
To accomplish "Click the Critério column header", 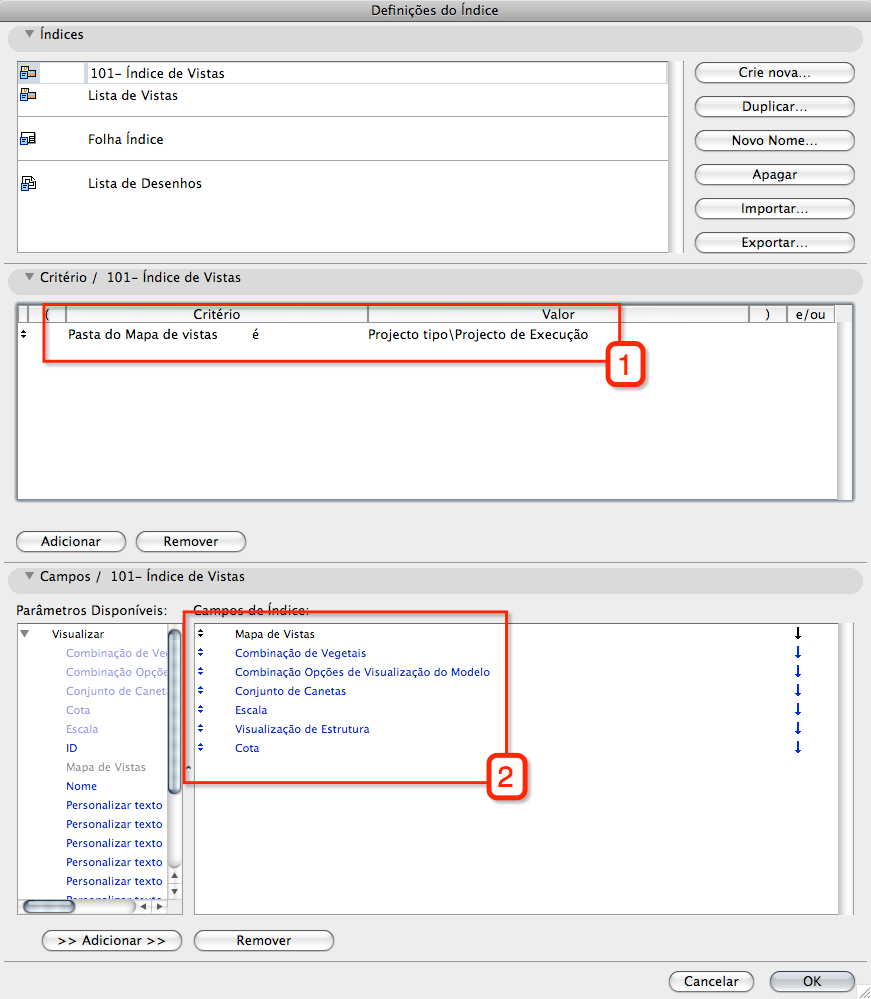I will [x=217, y=314].
